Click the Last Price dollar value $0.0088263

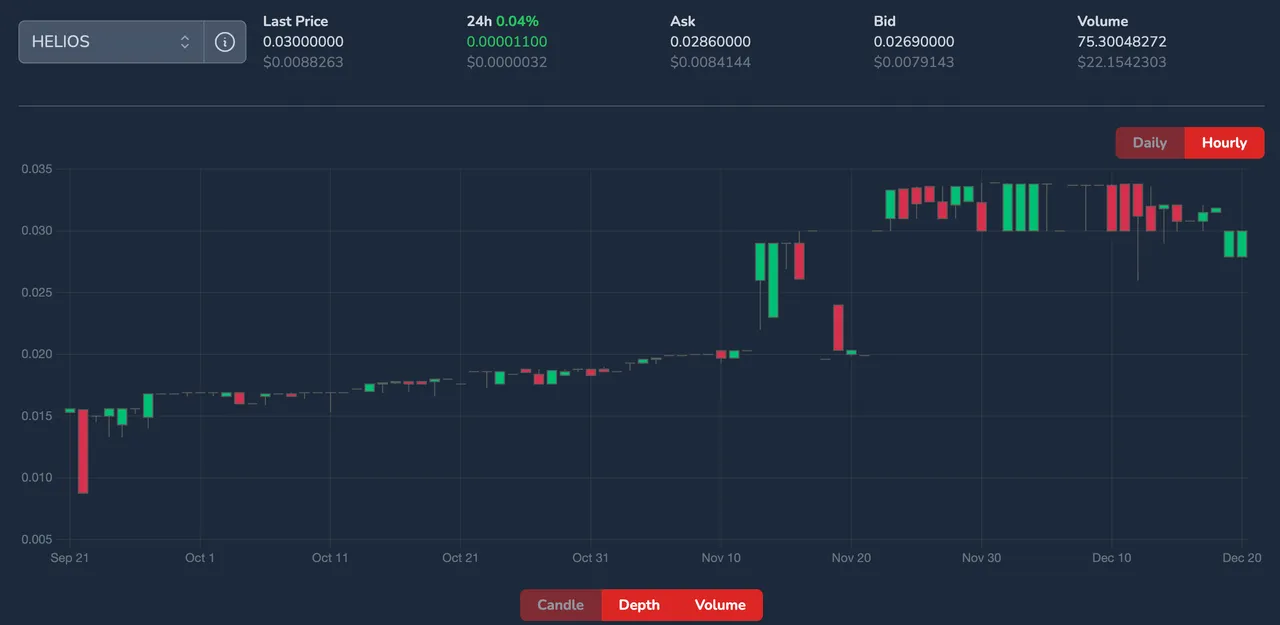point(303,62)
